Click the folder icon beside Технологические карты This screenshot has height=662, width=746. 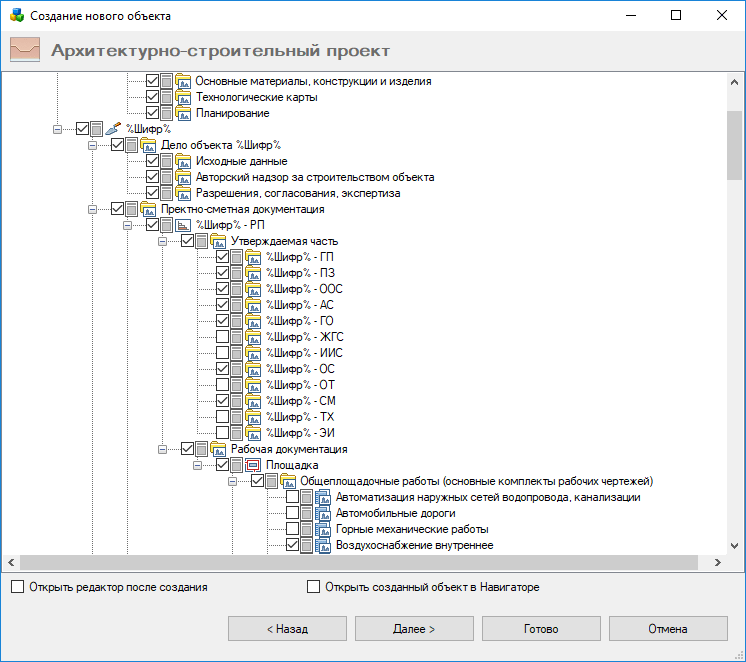[x=183, y=97]
